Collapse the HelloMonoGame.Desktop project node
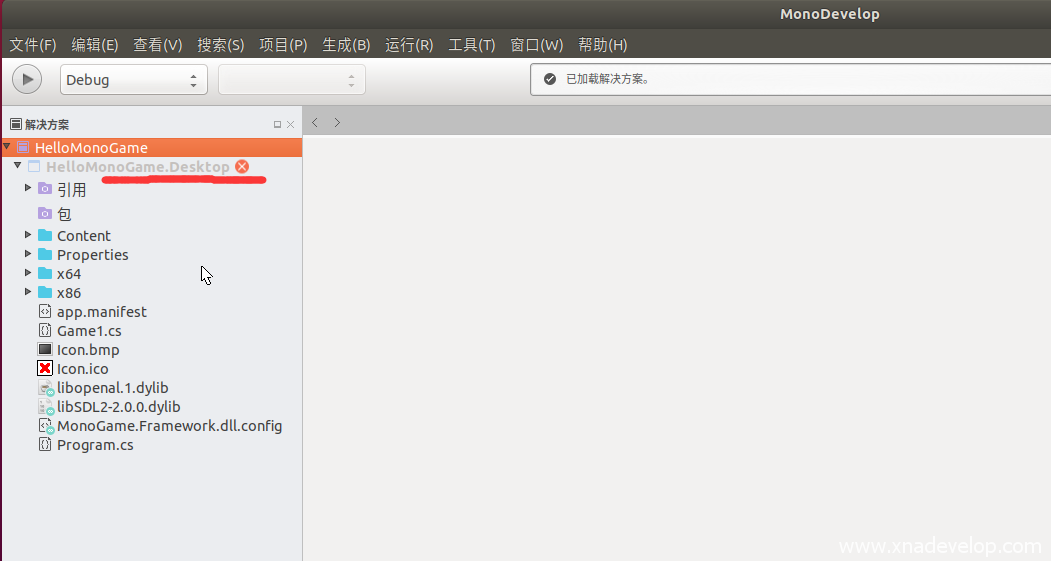 [x=18, y=166]
